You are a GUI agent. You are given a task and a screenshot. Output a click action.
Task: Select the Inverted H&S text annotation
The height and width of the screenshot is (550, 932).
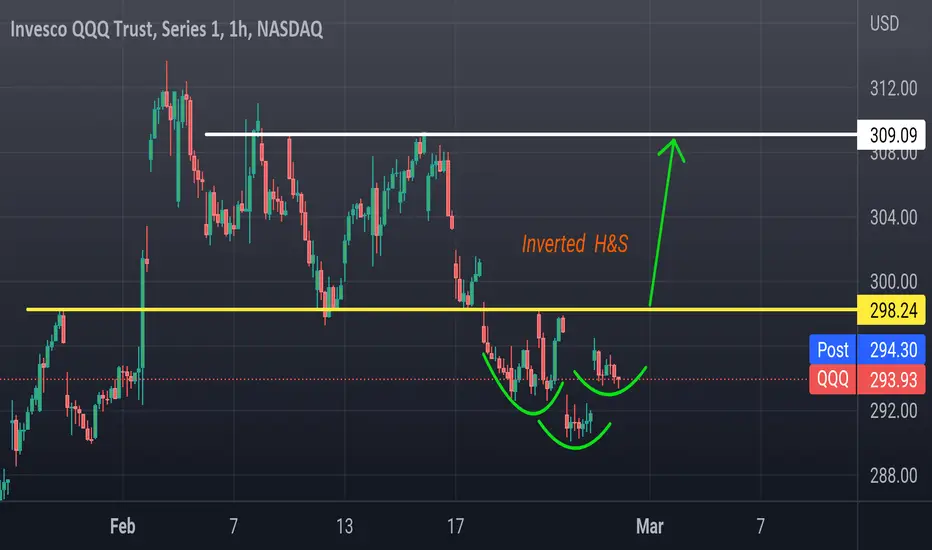tap(575, 244)
